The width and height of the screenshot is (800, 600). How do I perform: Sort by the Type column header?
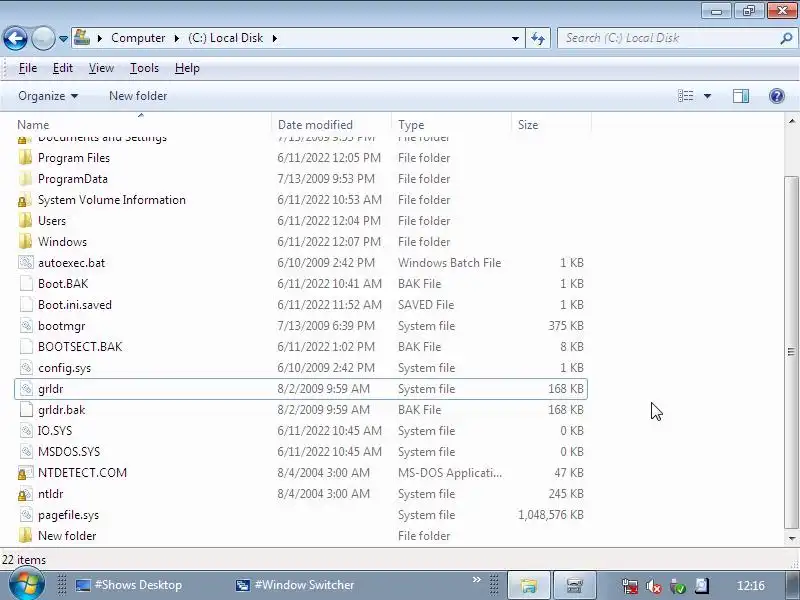point(411,124)
